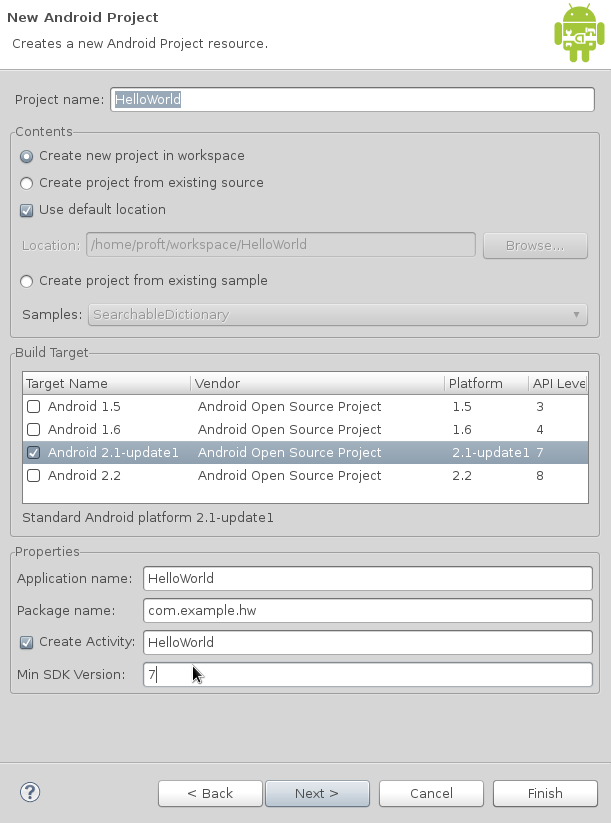Enable Android 2.2 build target checkbox

(34, 476)
